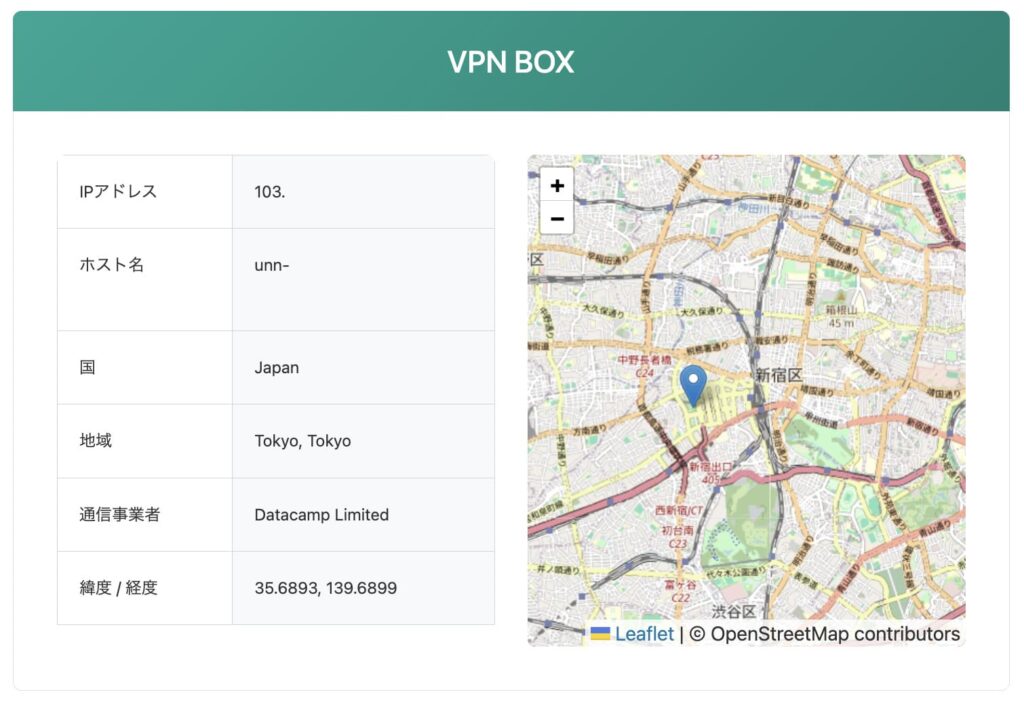Click the 緯度 / 経度 row label
Viewport: 1024px width, 703px height.
[119, 588]
